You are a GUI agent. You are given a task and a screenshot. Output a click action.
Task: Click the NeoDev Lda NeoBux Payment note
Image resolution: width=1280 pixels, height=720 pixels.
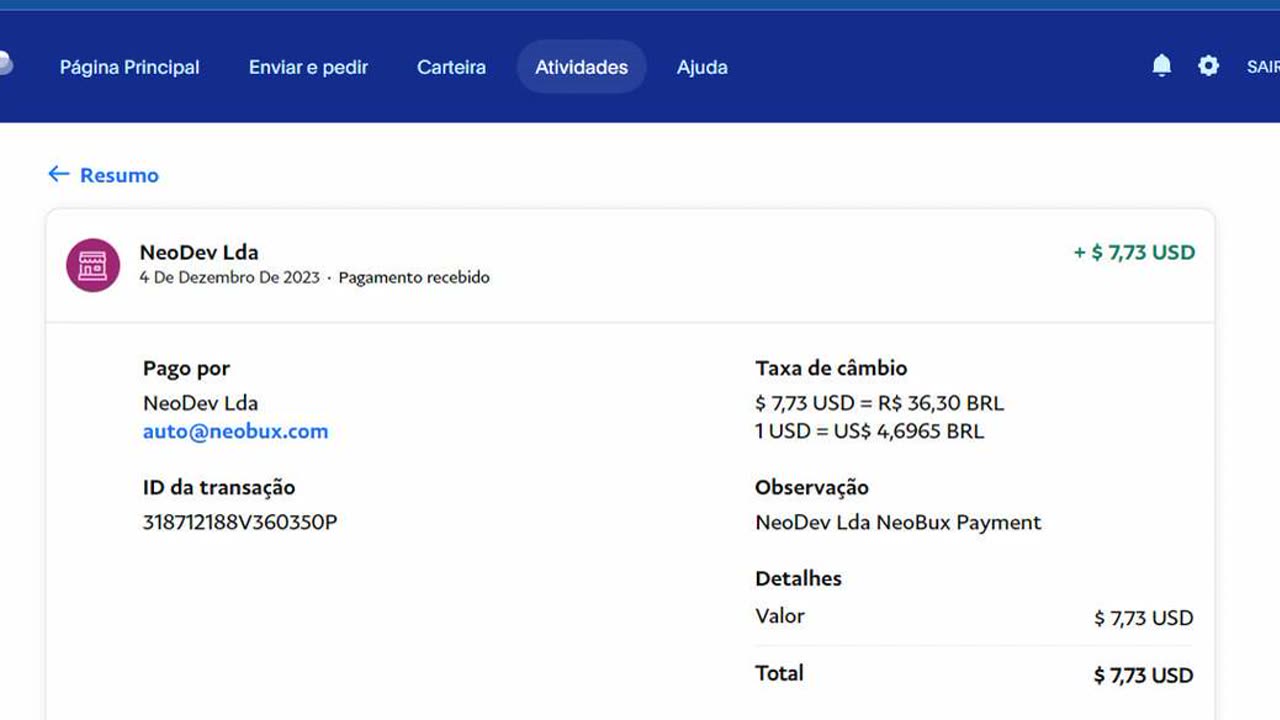click(x=898, y=522)
